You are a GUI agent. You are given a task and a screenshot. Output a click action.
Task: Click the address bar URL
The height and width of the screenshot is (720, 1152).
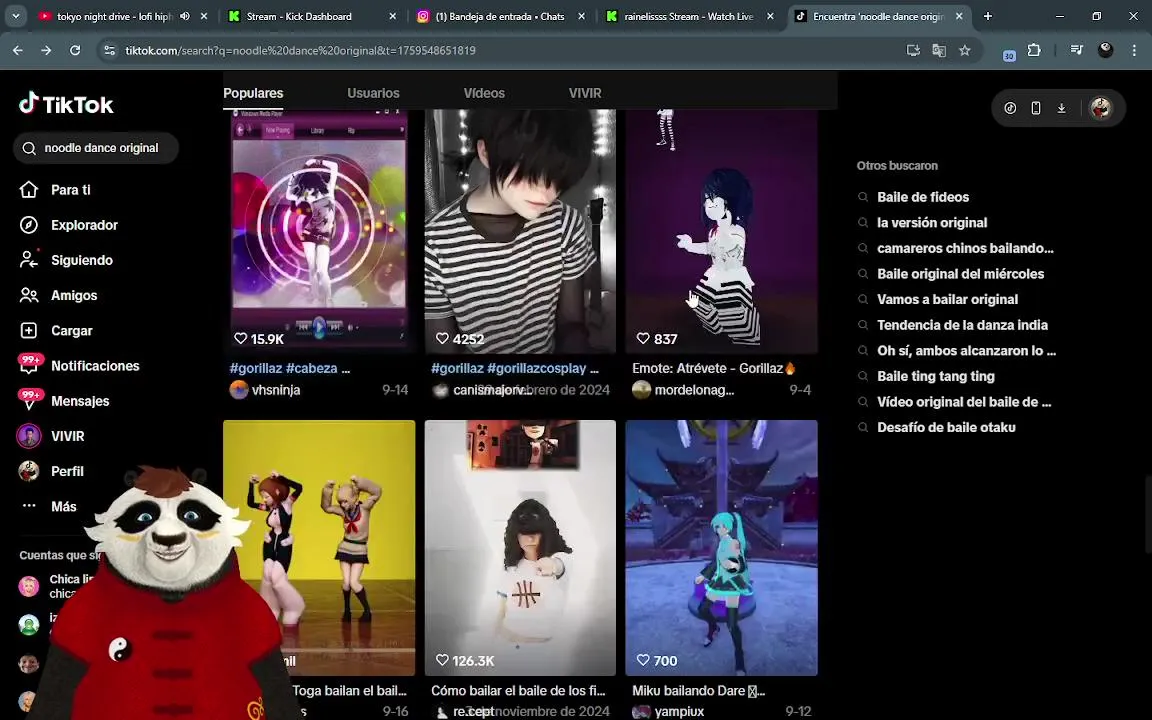coord(300,50)
